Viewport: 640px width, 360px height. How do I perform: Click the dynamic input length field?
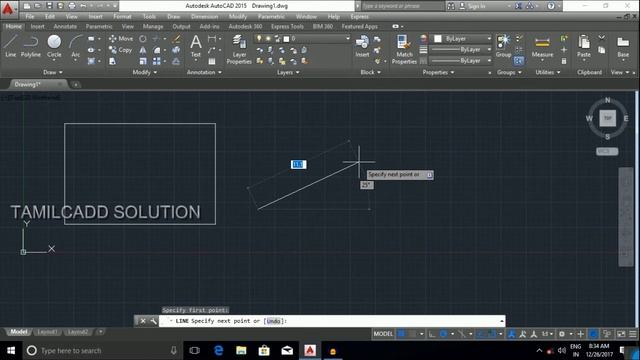click(x=298, y=164)
